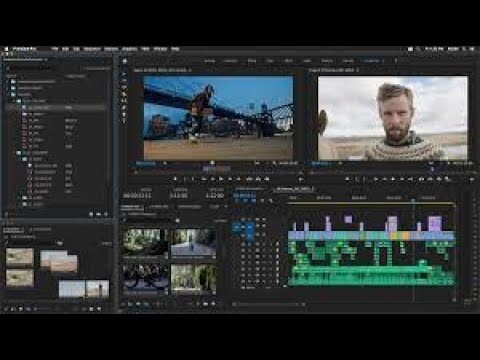Click the Insert button in Source monitor

(249, 179)
